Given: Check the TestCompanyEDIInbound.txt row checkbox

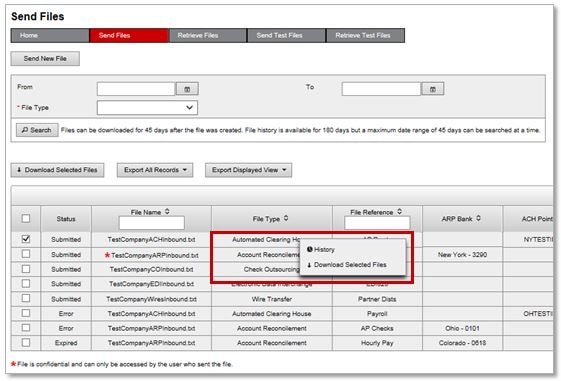Looking at the screenshot, I should pos(26,284).
